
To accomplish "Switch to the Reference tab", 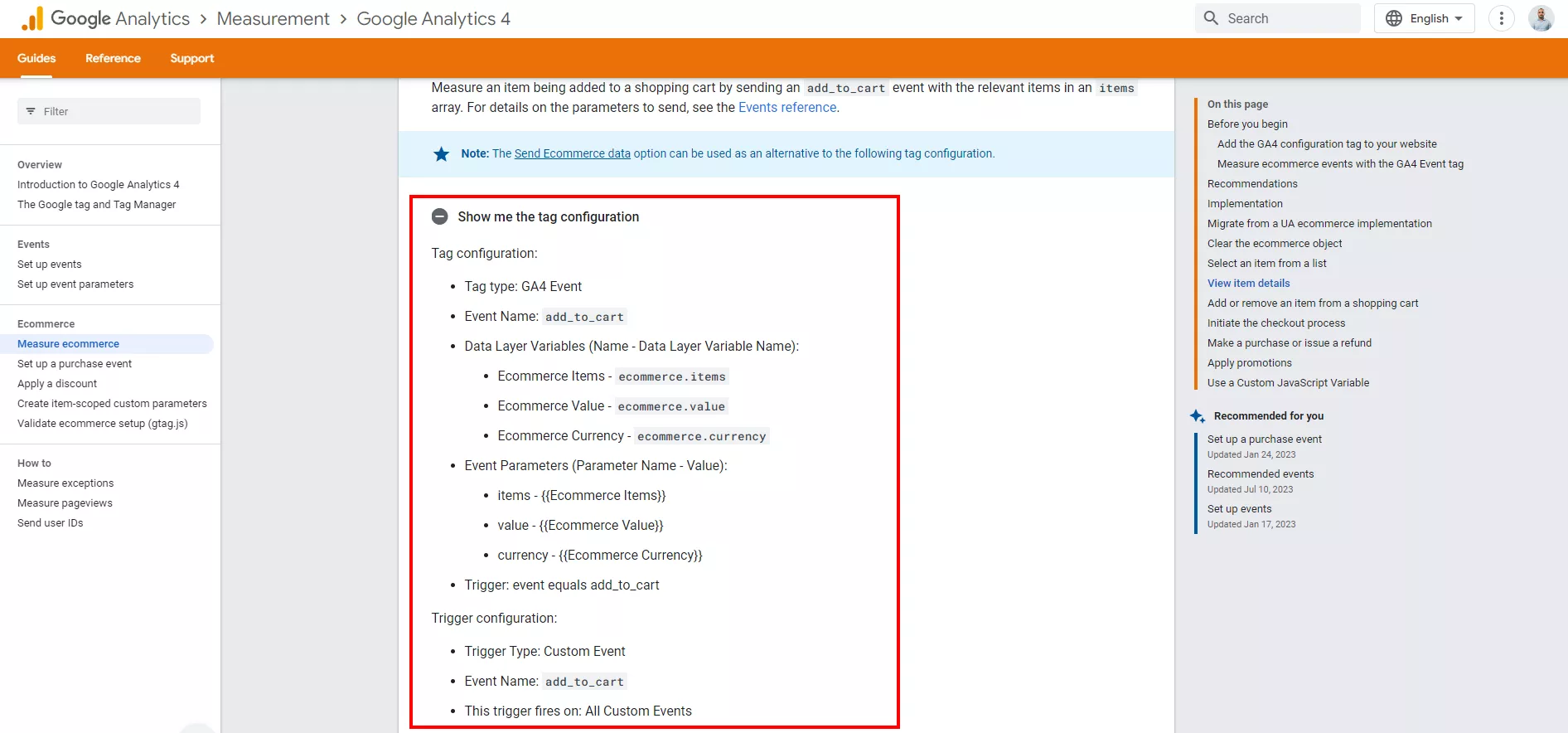I will [113, 58].
